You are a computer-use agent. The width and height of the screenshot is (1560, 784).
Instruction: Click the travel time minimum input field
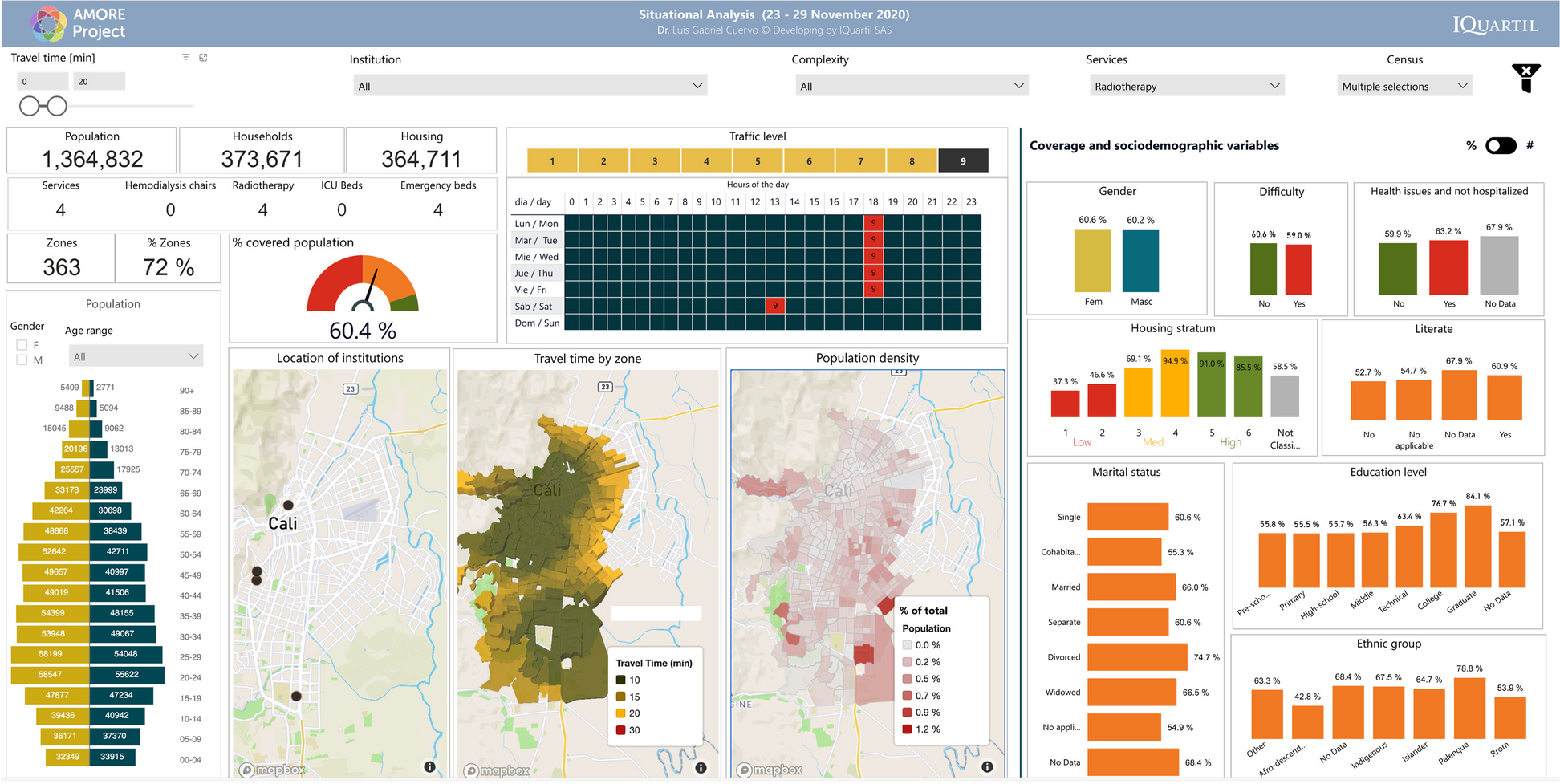point(43,81)
